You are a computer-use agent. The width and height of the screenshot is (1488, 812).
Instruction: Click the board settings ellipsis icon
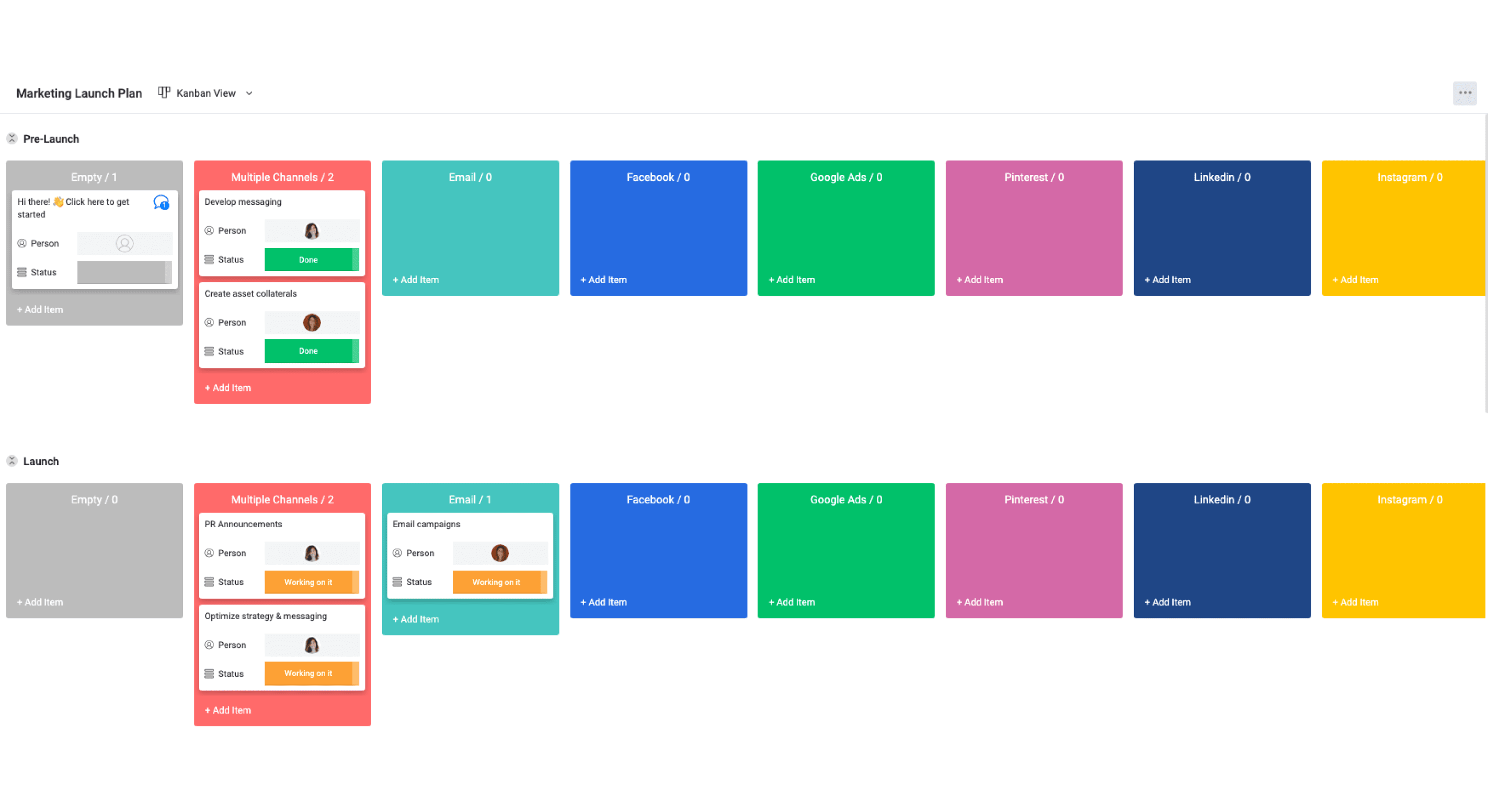tap(1465, 93)
